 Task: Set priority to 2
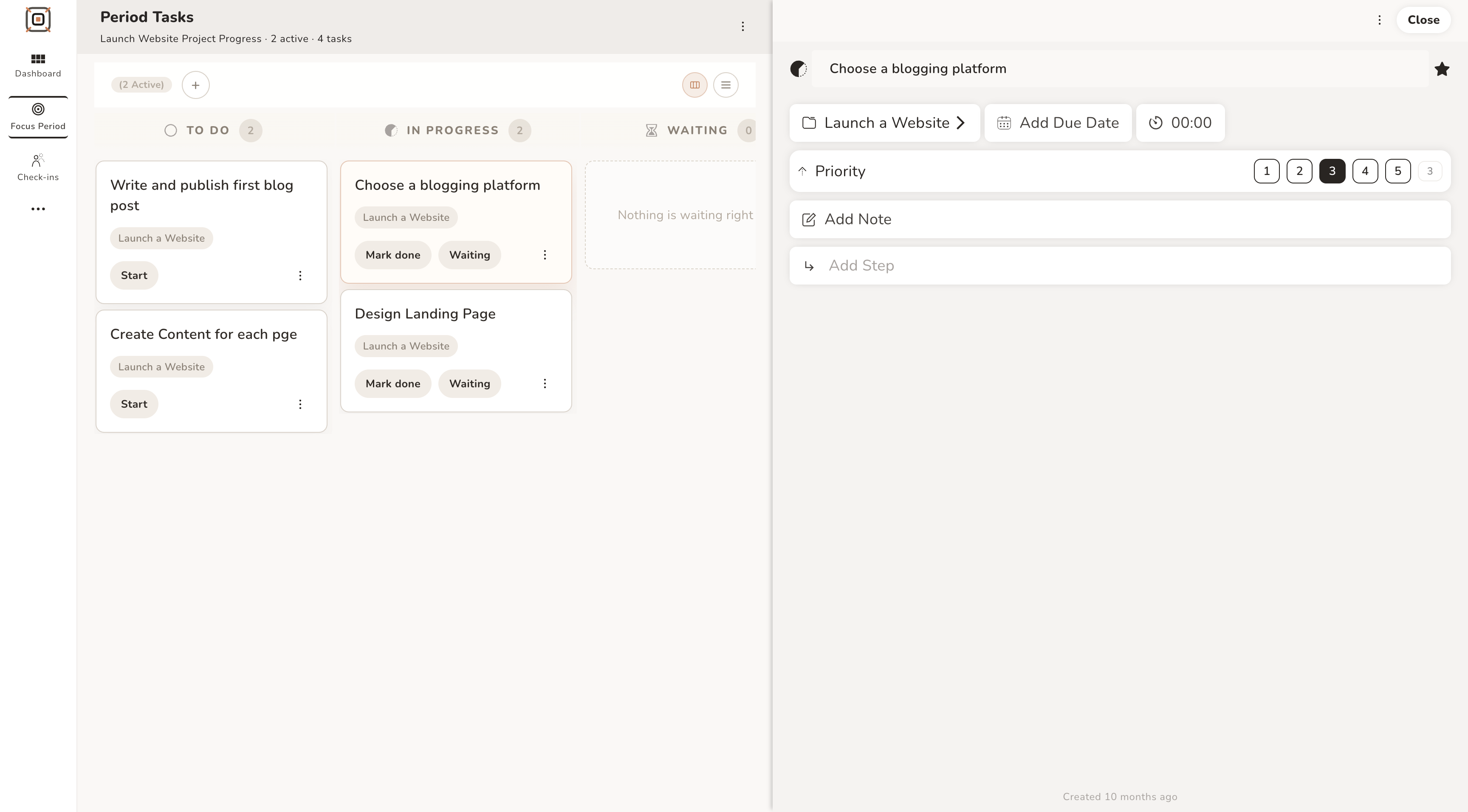click(1299, 171)
